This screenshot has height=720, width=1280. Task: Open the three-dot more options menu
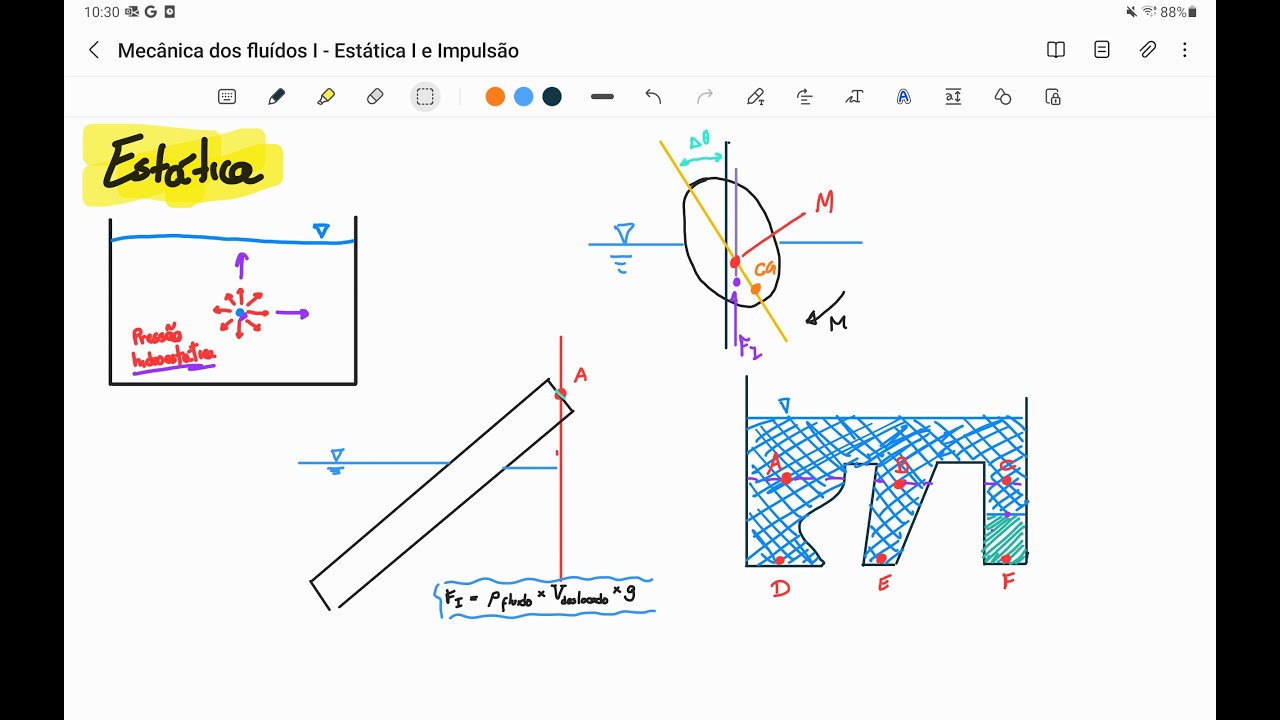(x=1185, y=50)
